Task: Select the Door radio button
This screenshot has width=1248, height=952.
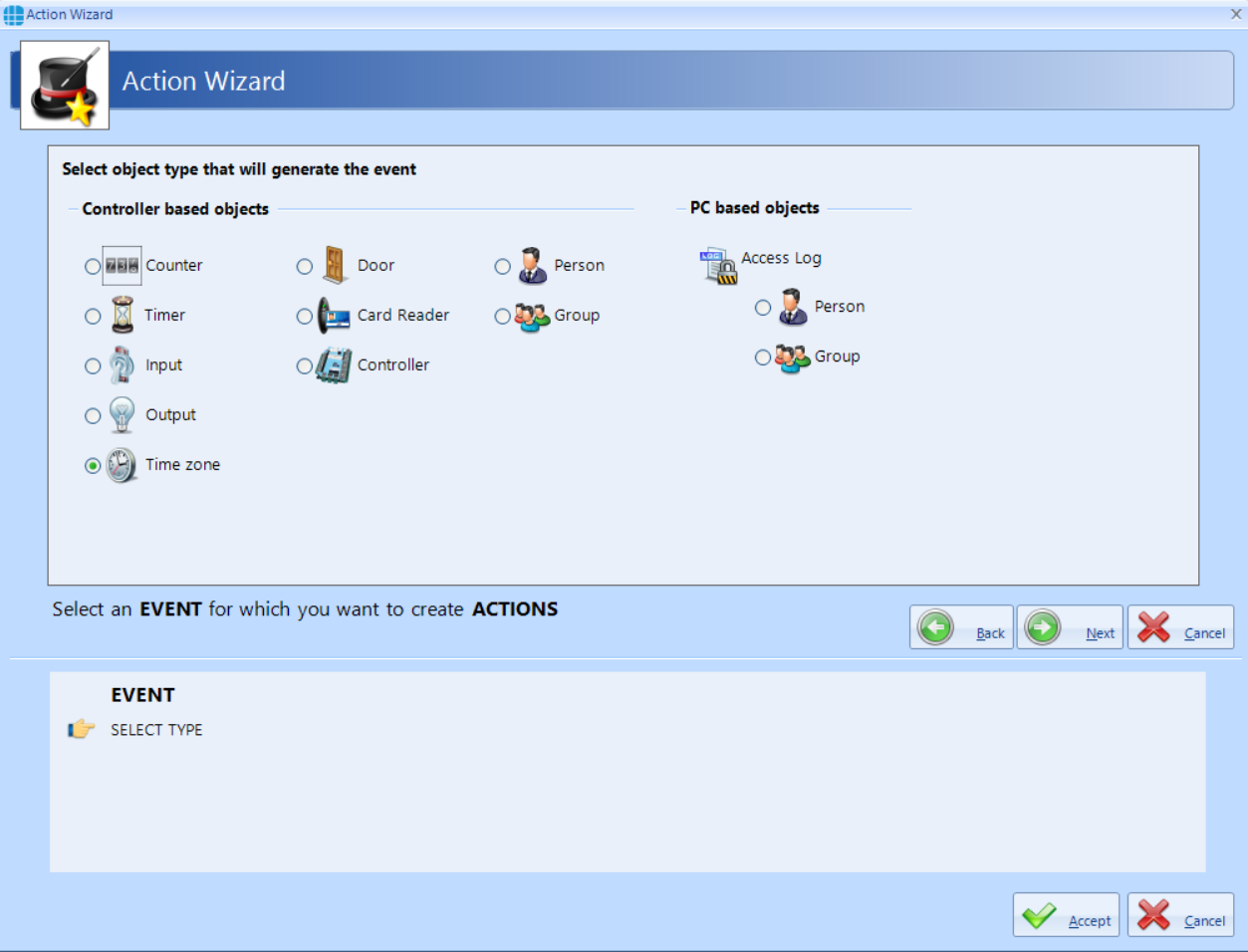Action: click(305, 266)
